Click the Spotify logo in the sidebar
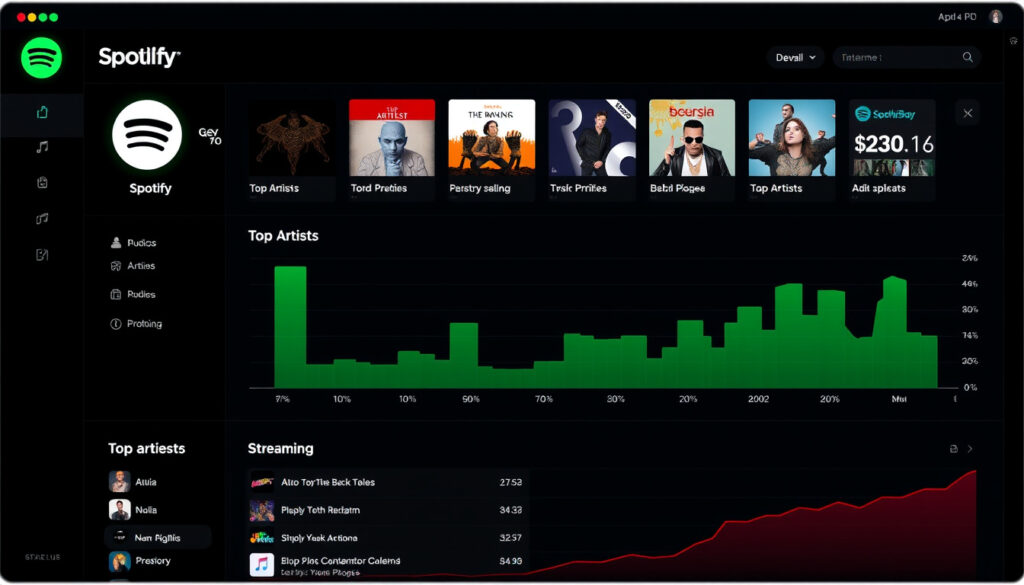 [41, 57]
